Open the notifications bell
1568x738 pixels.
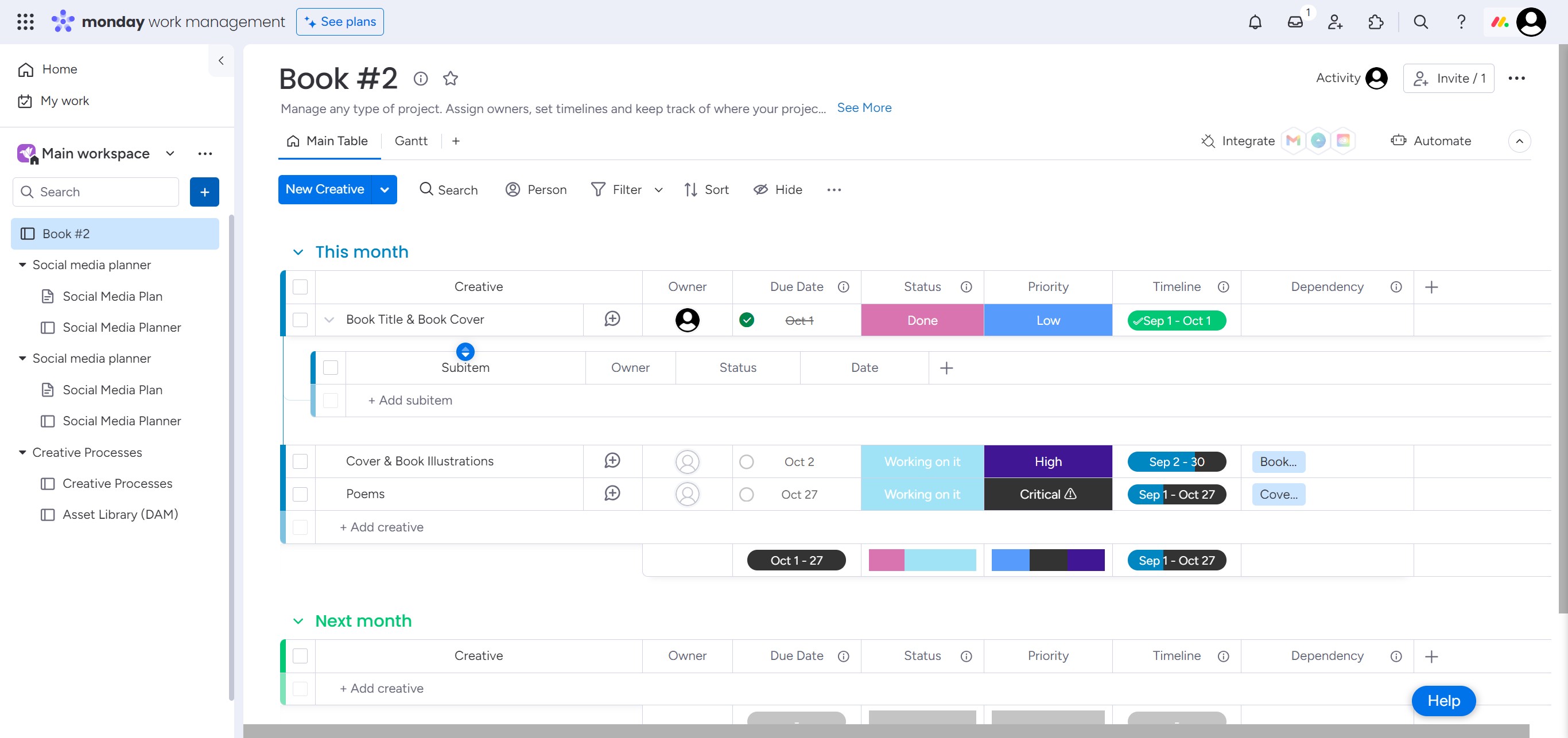pos(1255,22)
